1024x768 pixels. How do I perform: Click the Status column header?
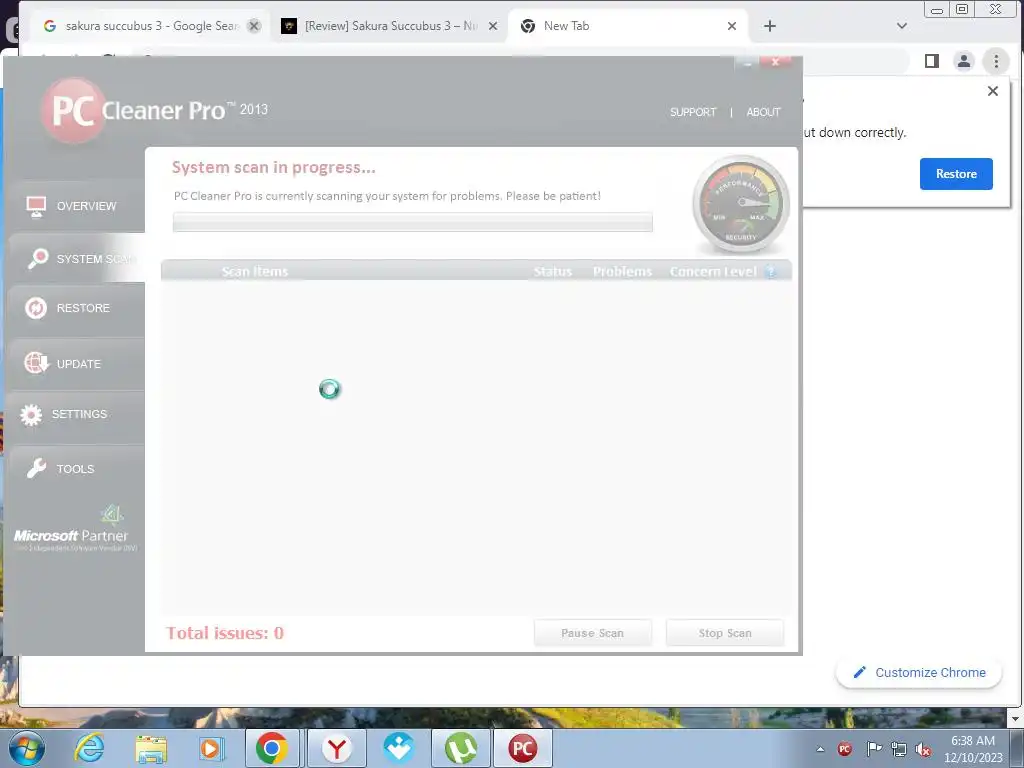coord(552,272)
